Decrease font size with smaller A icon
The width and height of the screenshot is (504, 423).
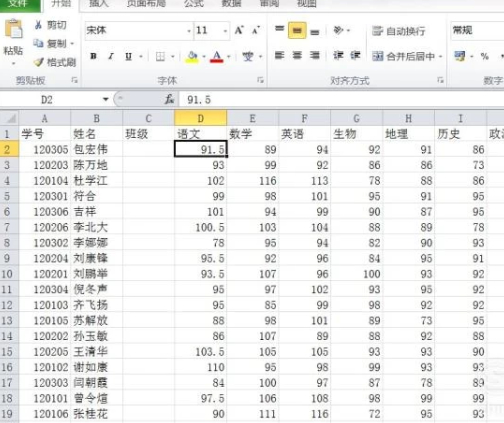[x=256, y=31]
